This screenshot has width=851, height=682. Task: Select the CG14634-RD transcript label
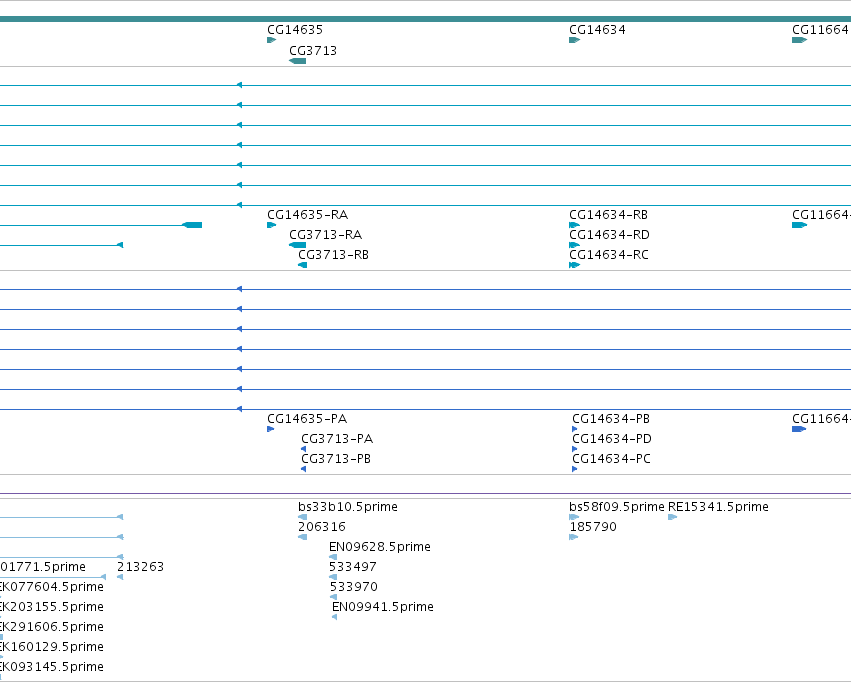coord(609,235)
